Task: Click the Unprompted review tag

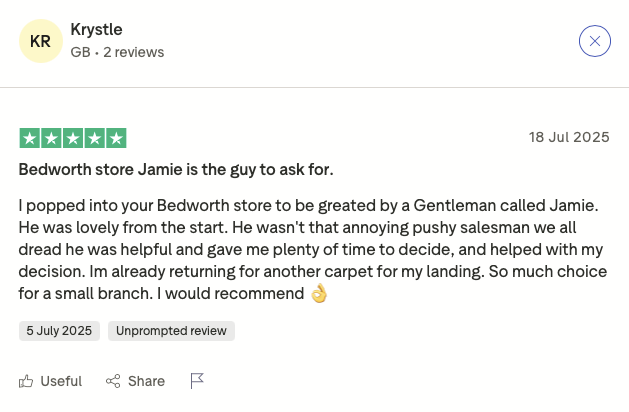Action: click(x=171, y=331)
